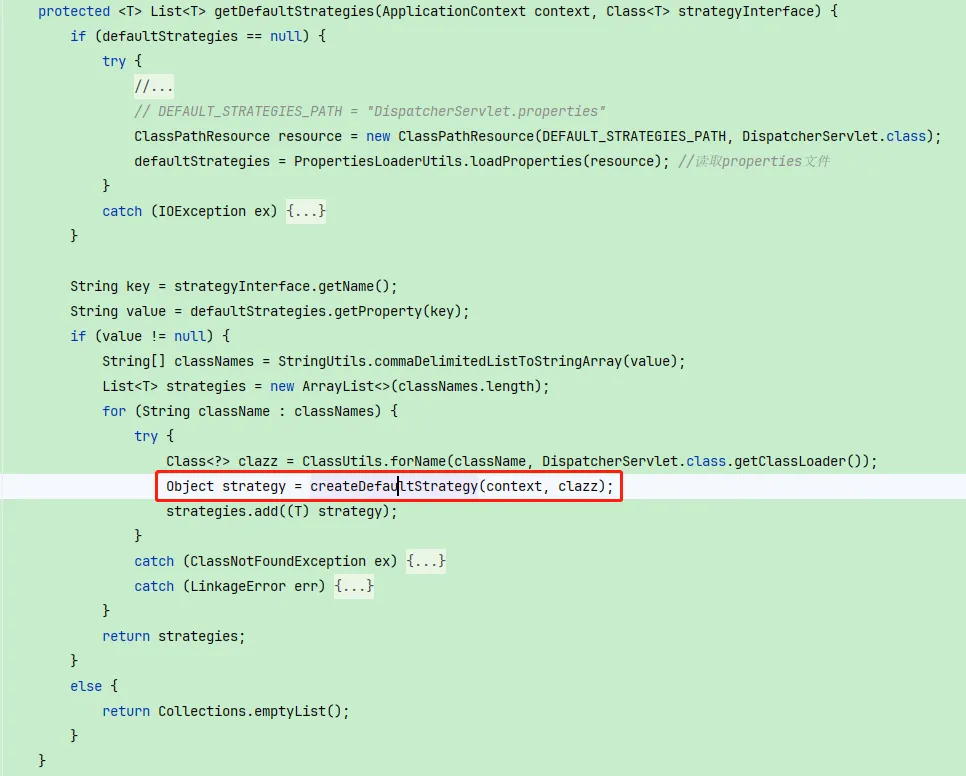The height and width of the screenshot is (776, 966).
Task: Expand the folded '//...' comment block
Action: pos(153,86)
